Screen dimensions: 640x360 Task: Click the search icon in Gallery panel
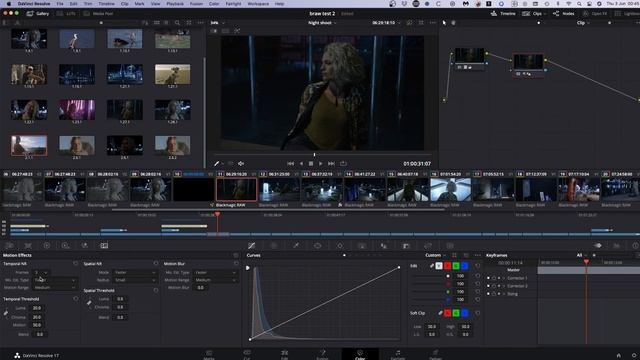[x=177, y=23]
